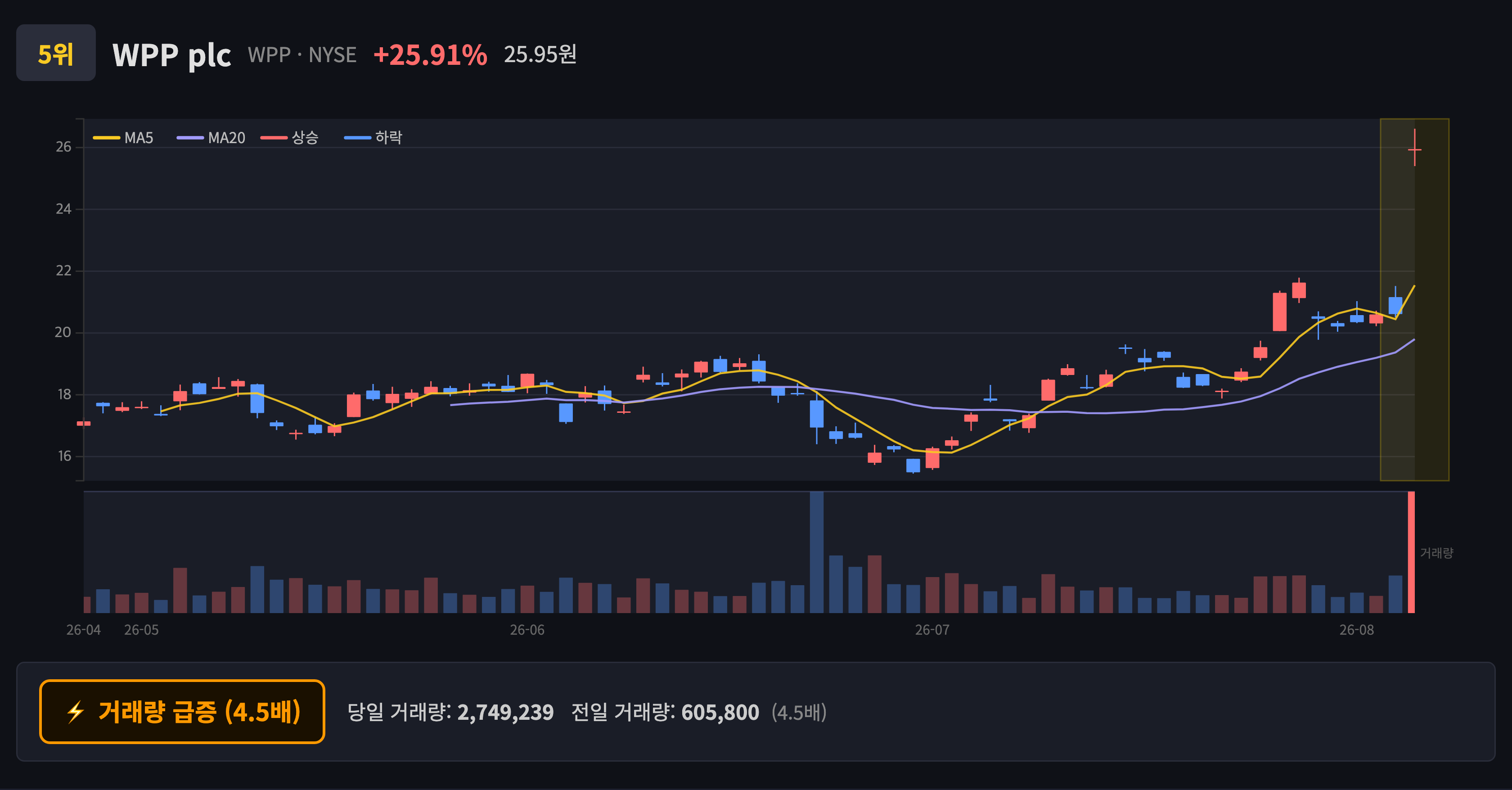Select the WPP plc stock title
Viewport: 1512px width, 790px height.
click(x=171, y=55)
